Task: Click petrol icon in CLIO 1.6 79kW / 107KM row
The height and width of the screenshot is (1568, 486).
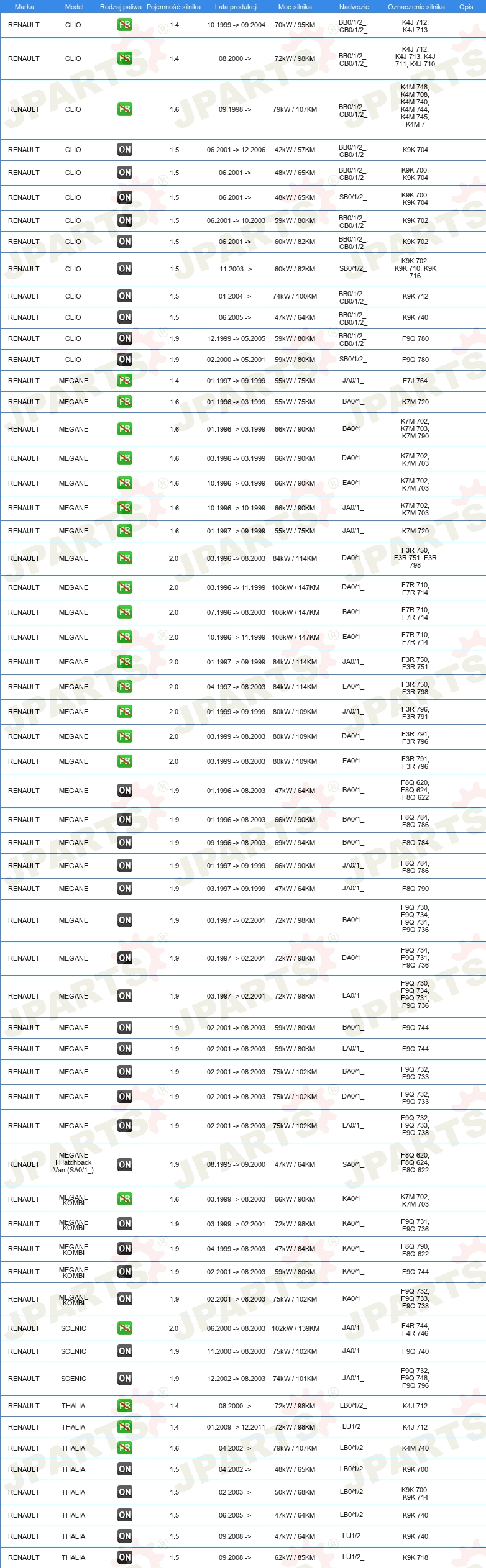Action: click(x=124, y=109)
